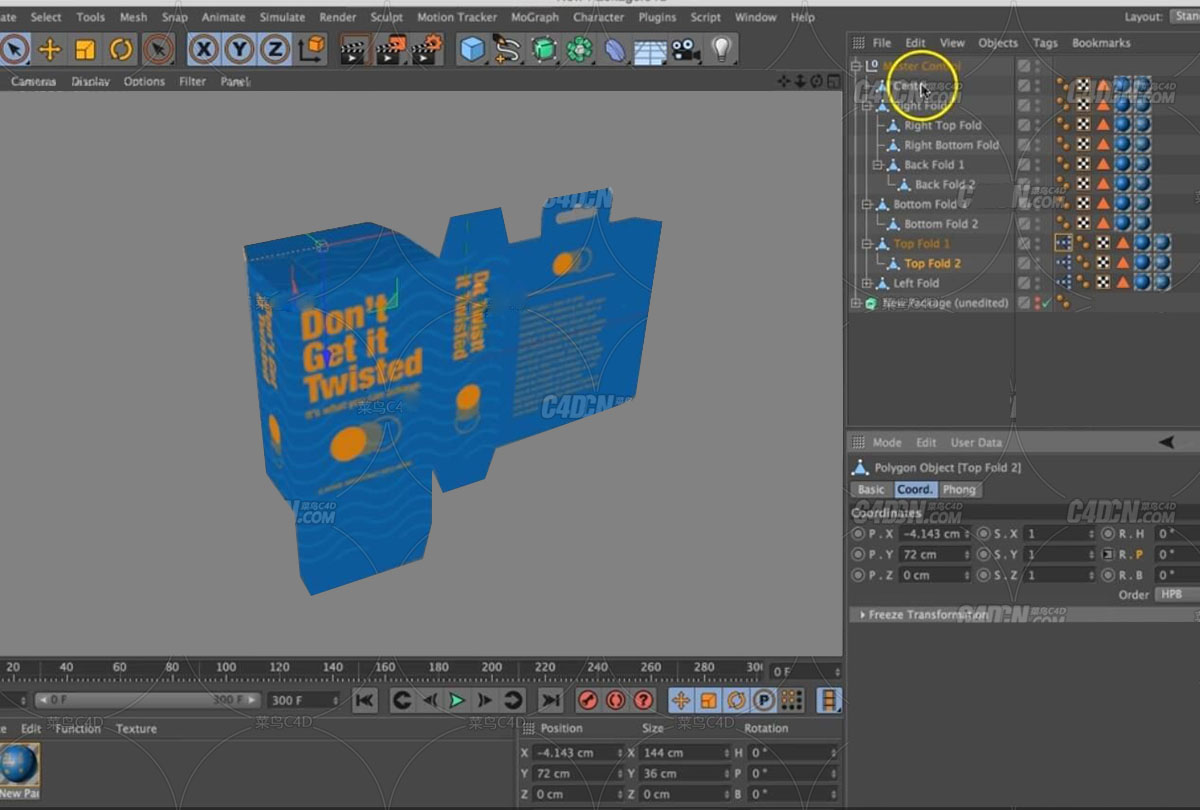Go to start of animation
The height and width of the screenshot is (810, 1200).
point(365,701)
